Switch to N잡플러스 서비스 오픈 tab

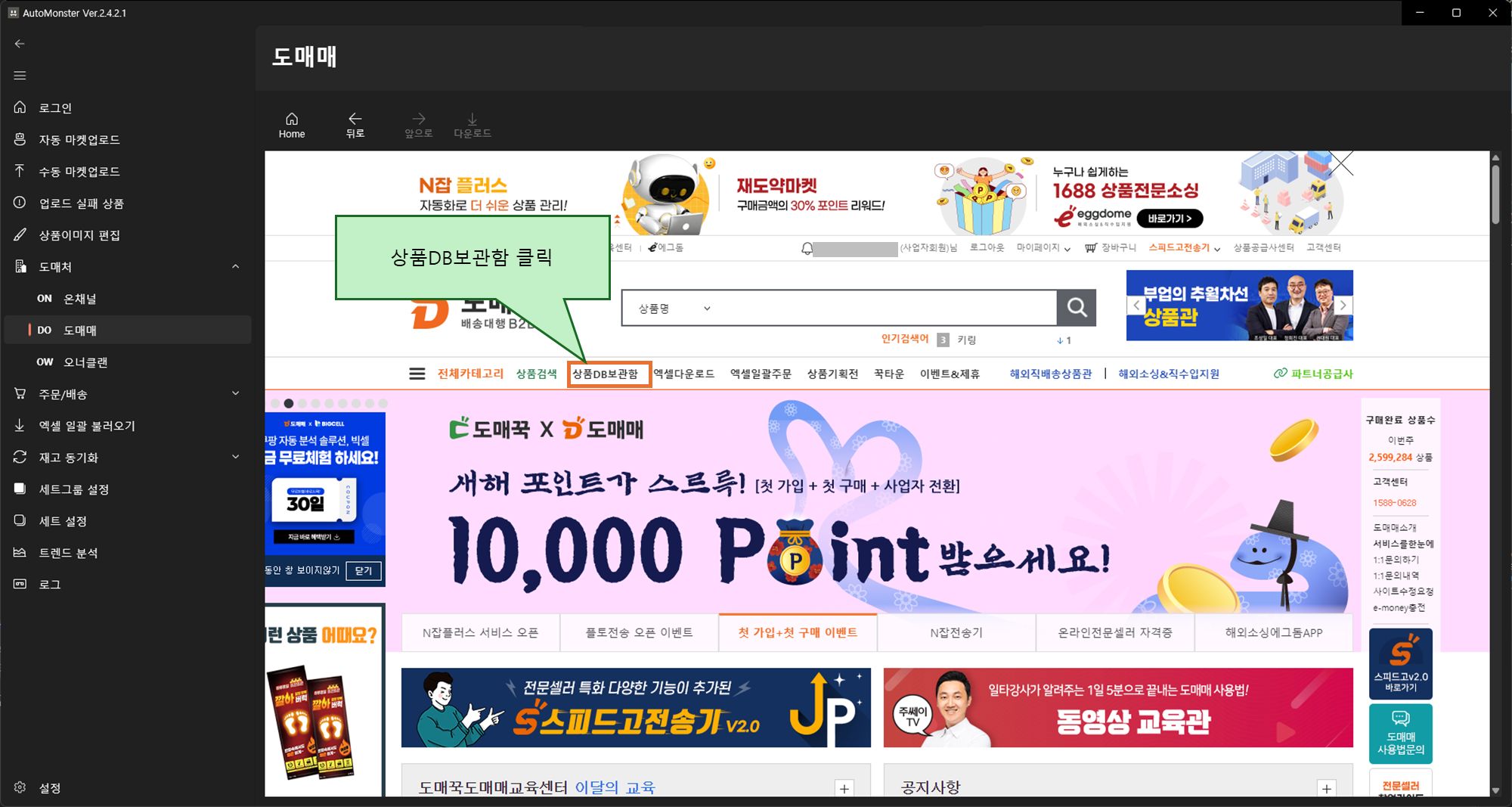coord(481,633)
